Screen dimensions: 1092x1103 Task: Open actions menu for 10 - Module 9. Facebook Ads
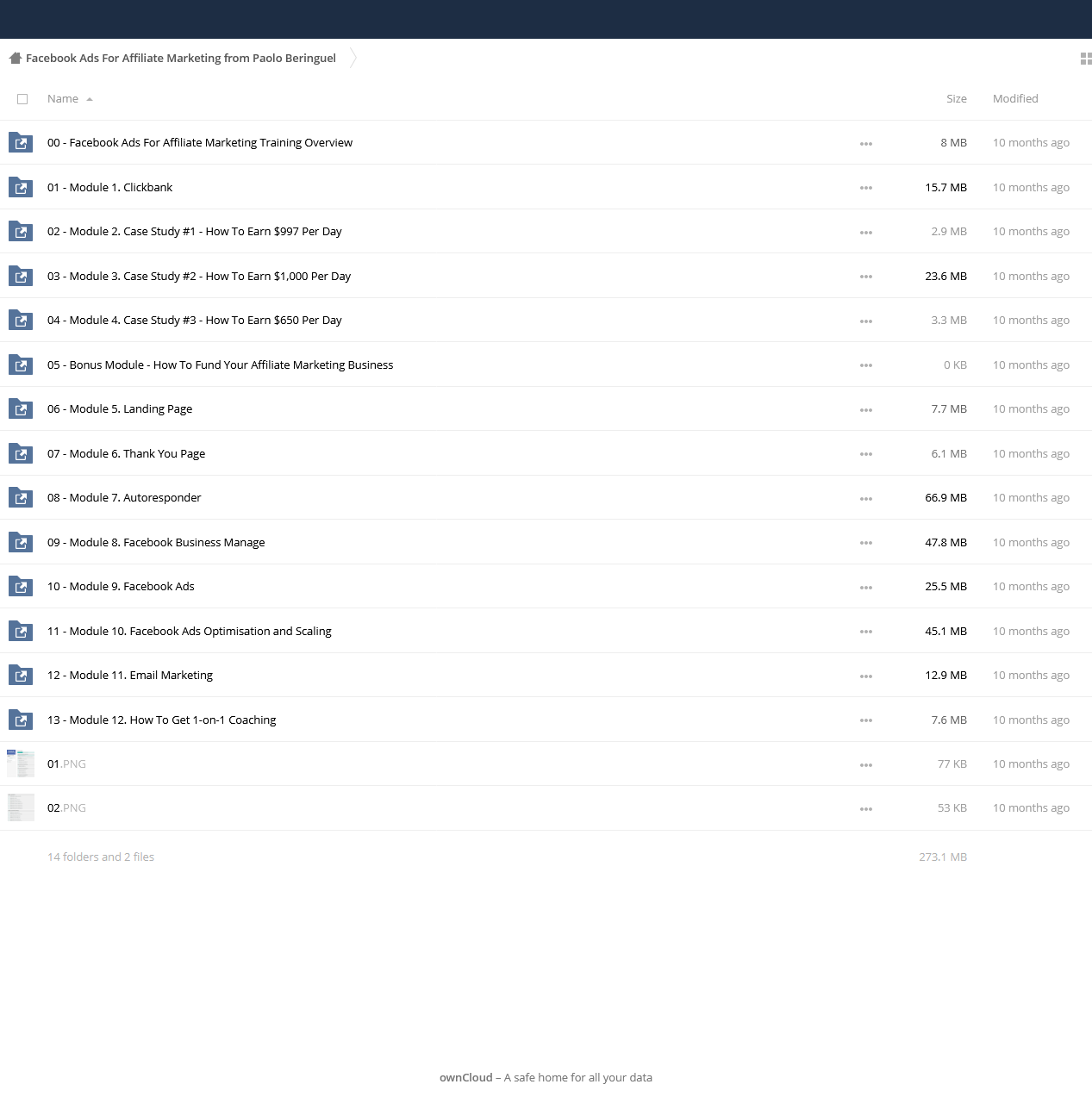pos(866,588)
